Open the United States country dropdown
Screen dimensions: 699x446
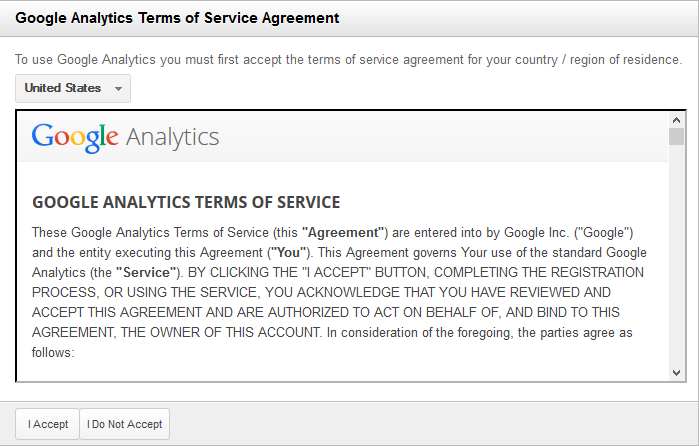coord(63,88)
